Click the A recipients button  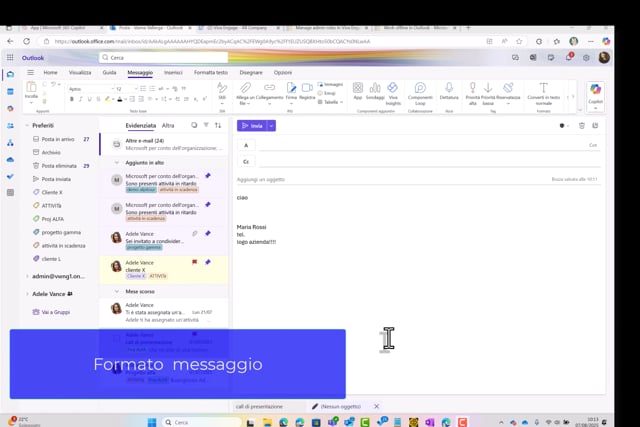pyautogui.click(x=246, y=145)
